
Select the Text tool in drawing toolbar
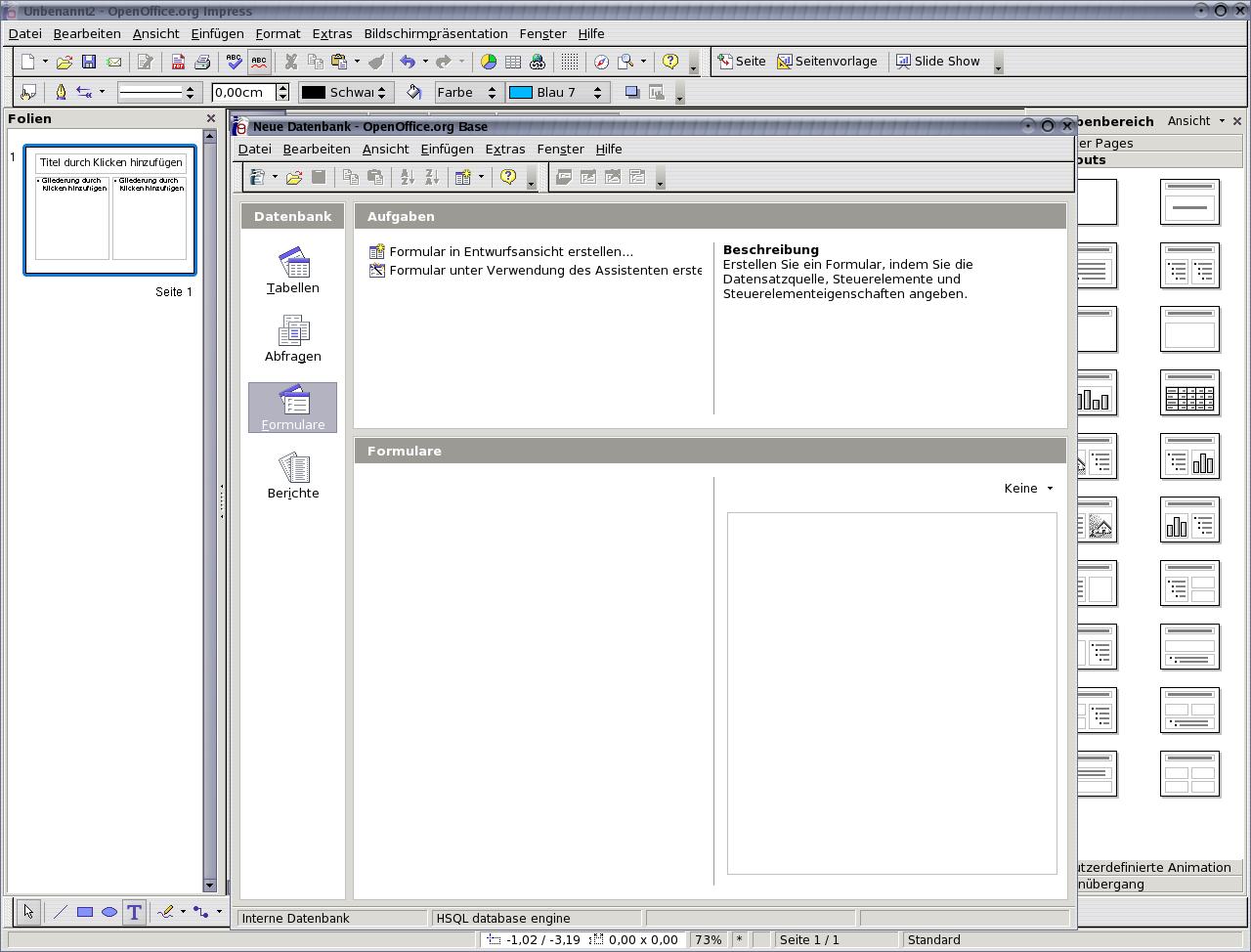[134, 912]
